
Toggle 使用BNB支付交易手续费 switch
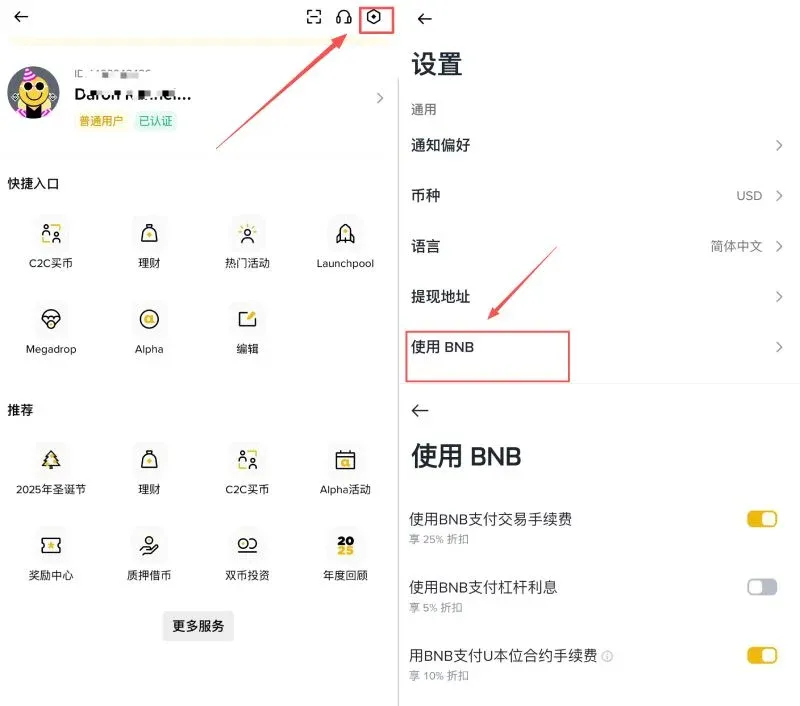762,519
